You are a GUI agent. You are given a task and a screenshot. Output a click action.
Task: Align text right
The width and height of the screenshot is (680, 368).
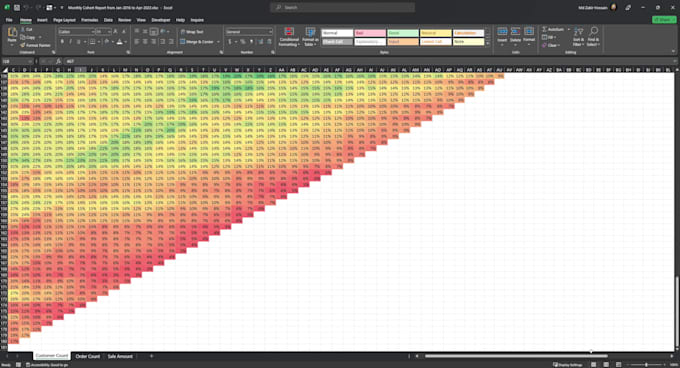(x=154, y=42)
